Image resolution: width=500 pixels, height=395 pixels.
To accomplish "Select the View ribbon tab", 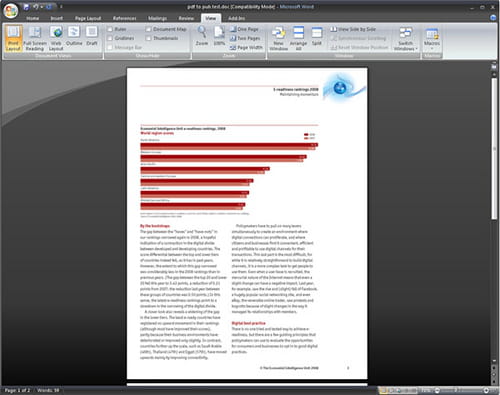I will coord(211,18).
